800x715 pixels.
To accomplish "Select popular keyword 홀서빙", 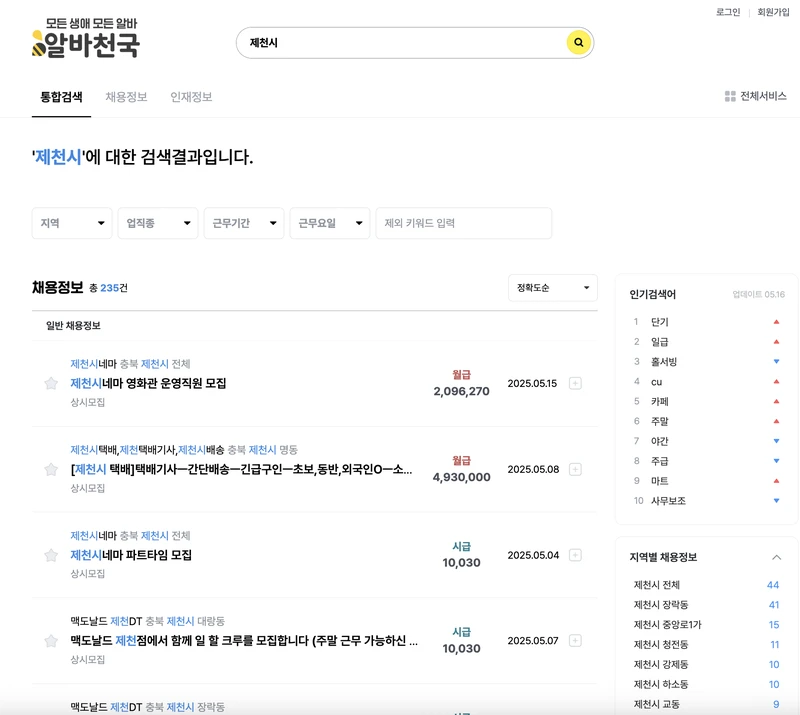I will point(664,362).
